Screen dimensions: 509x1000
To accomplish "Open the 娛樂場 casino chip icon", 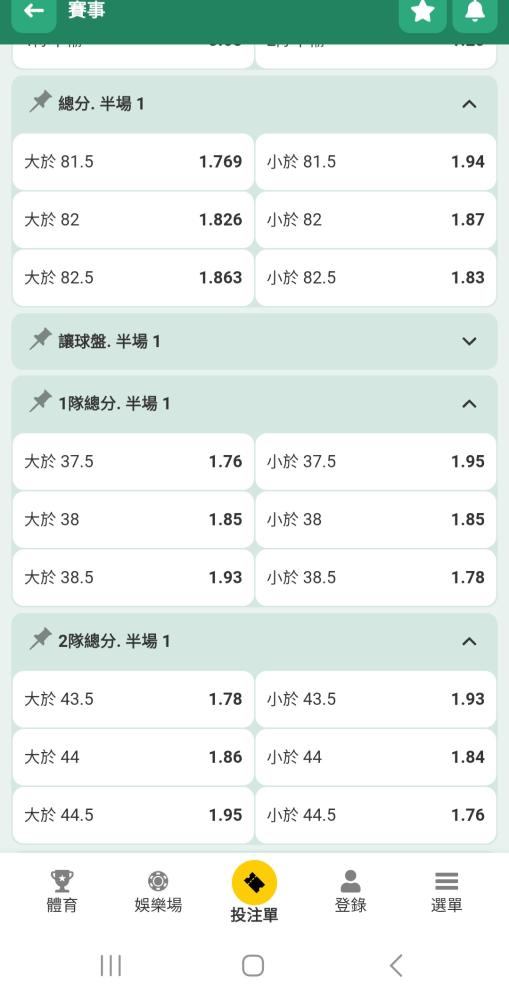I will pyautogui.click(x=158, y=881).
